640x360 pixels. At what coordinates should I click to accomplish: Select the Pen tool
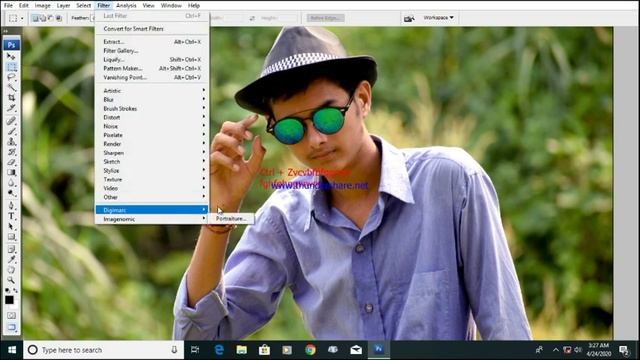[x=11, y=206]
